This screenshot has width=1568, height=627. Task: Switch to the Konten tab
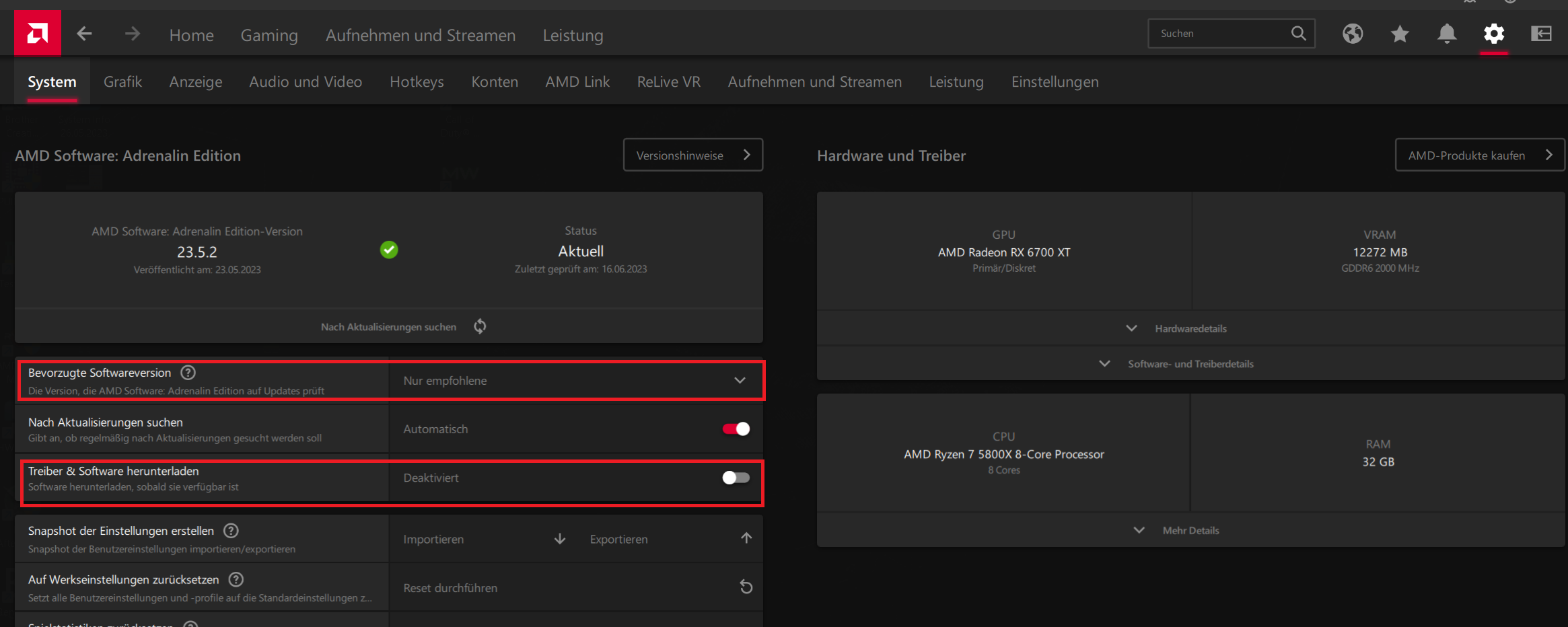pyautogui.click(x=495, y=81)
